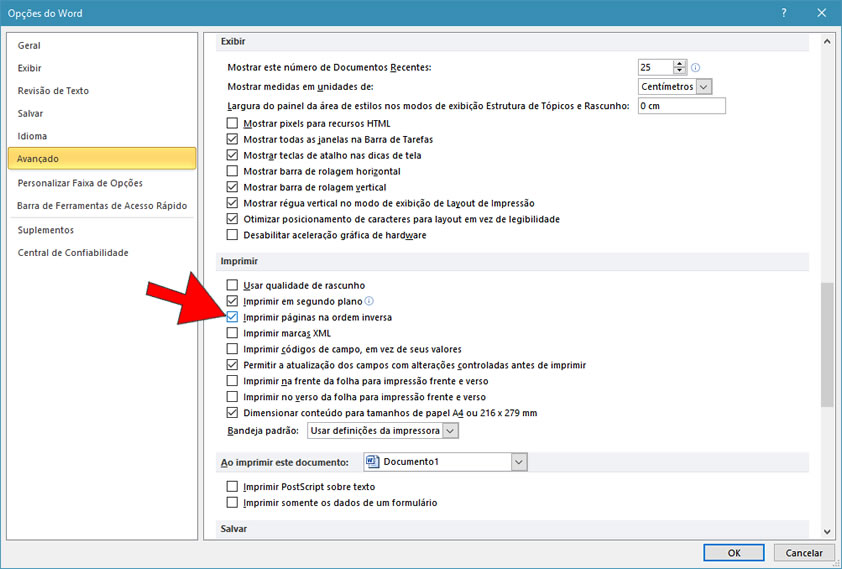Screen dimensions: 842x569
Task: Click the vertical scrollbar thumb
Action: click(827, 345)
